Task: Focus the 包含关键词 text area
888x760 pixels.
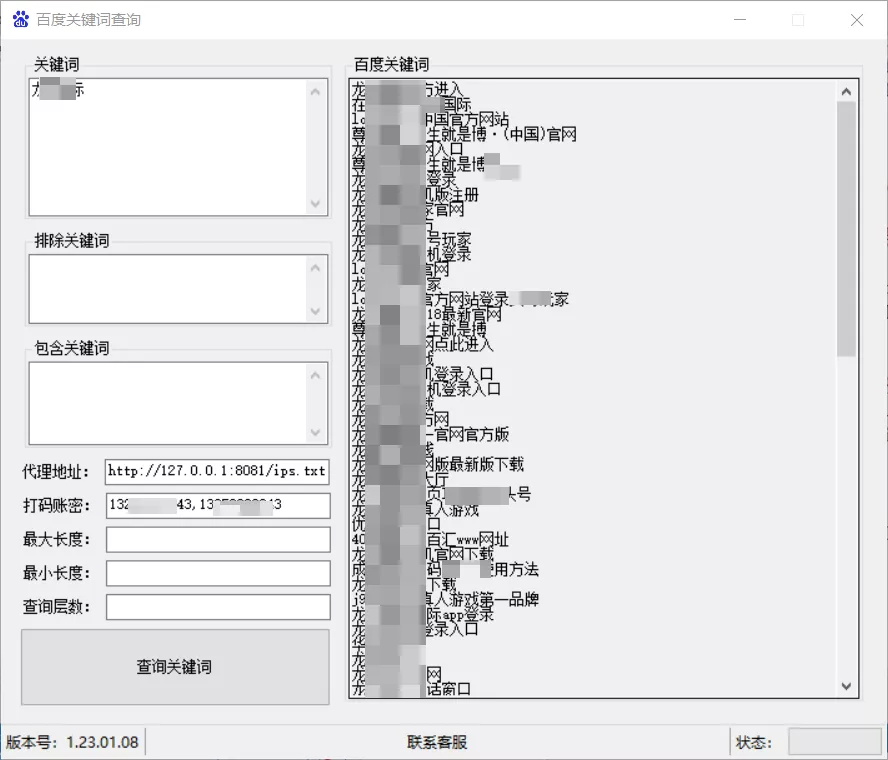Action: click(x=168, y=403)
